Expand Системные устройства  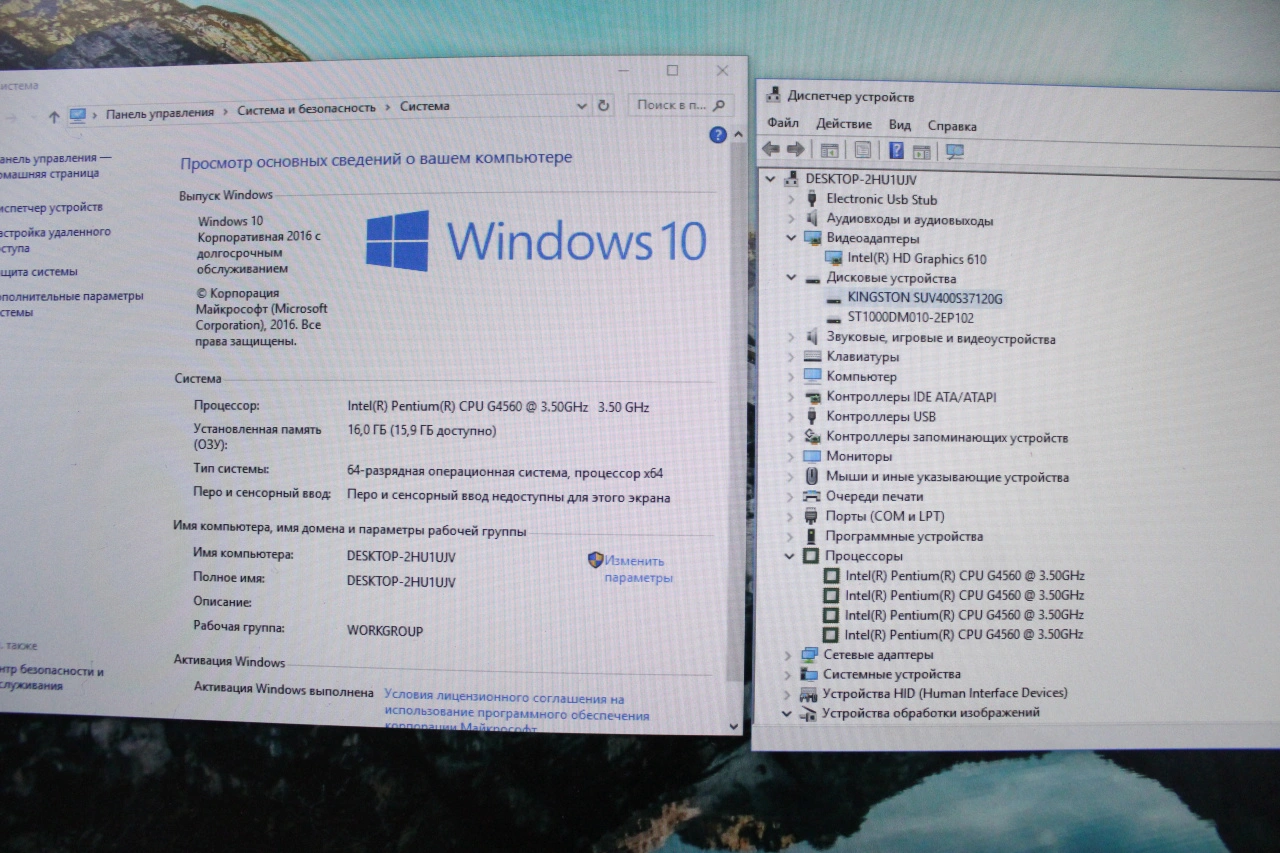click(x=789, y=674)
